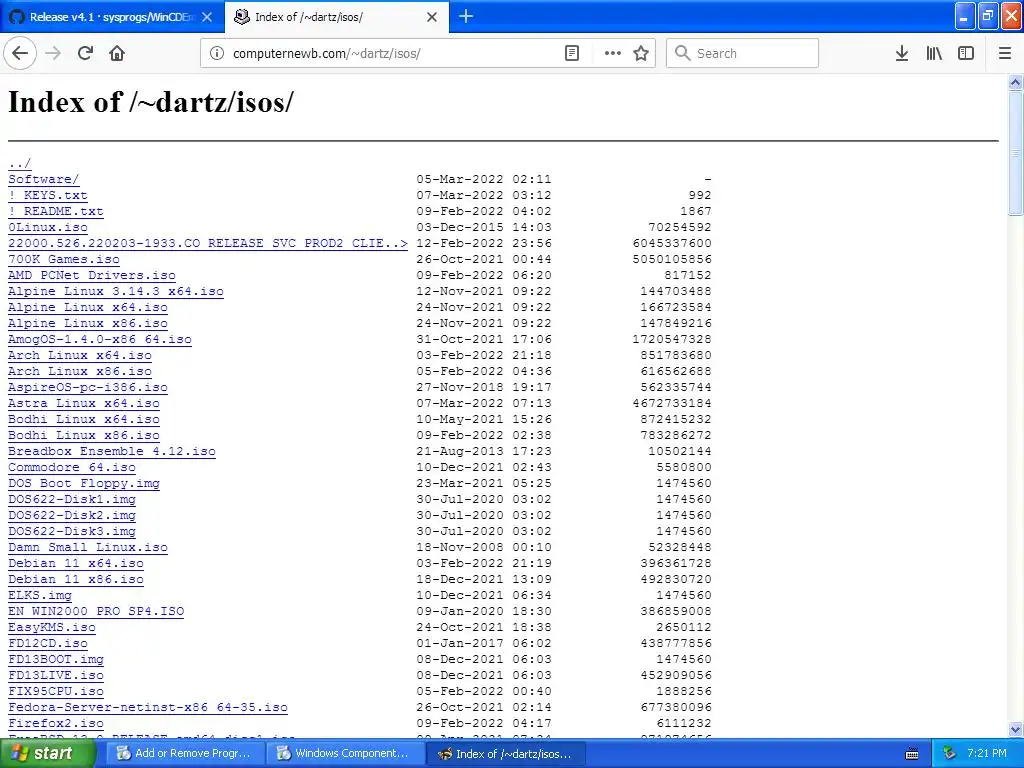Download Fedora-Server-netinst-x86_64-35.iso
The image size is (1024, 768).
click(x=148, y=707)
